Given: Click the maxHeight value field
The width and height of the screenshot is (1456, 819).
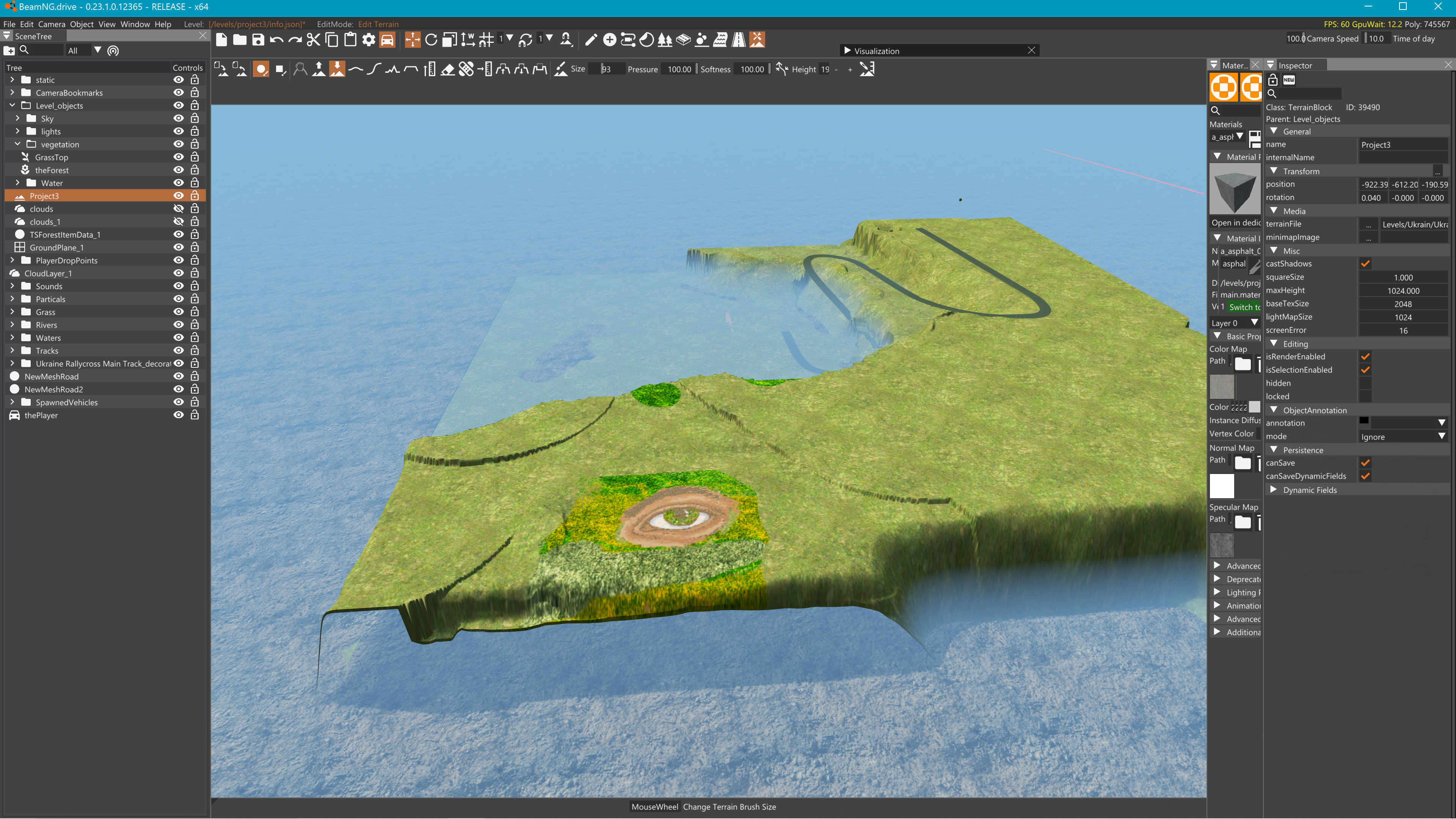Looking at the screenshot, I should tap(1403, 290).
